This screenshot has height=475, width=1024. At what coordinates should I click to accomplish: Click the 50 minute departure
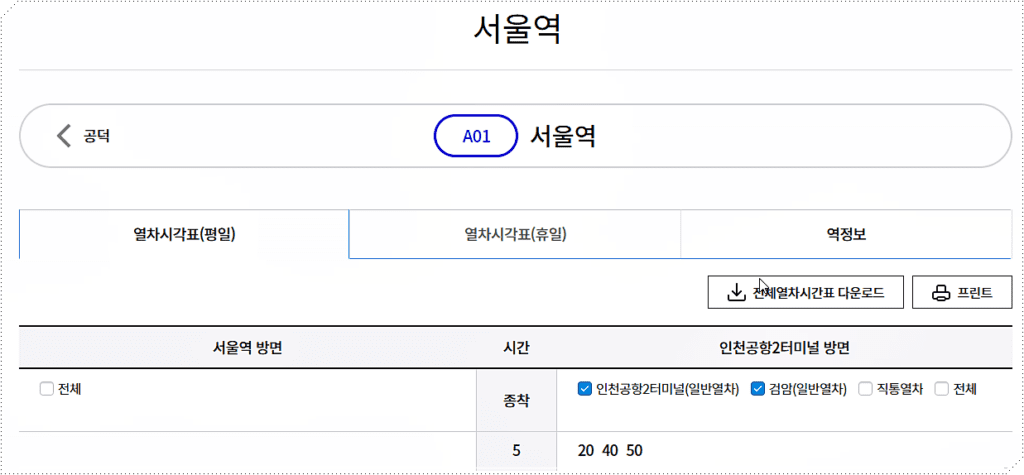coord(634,451)
